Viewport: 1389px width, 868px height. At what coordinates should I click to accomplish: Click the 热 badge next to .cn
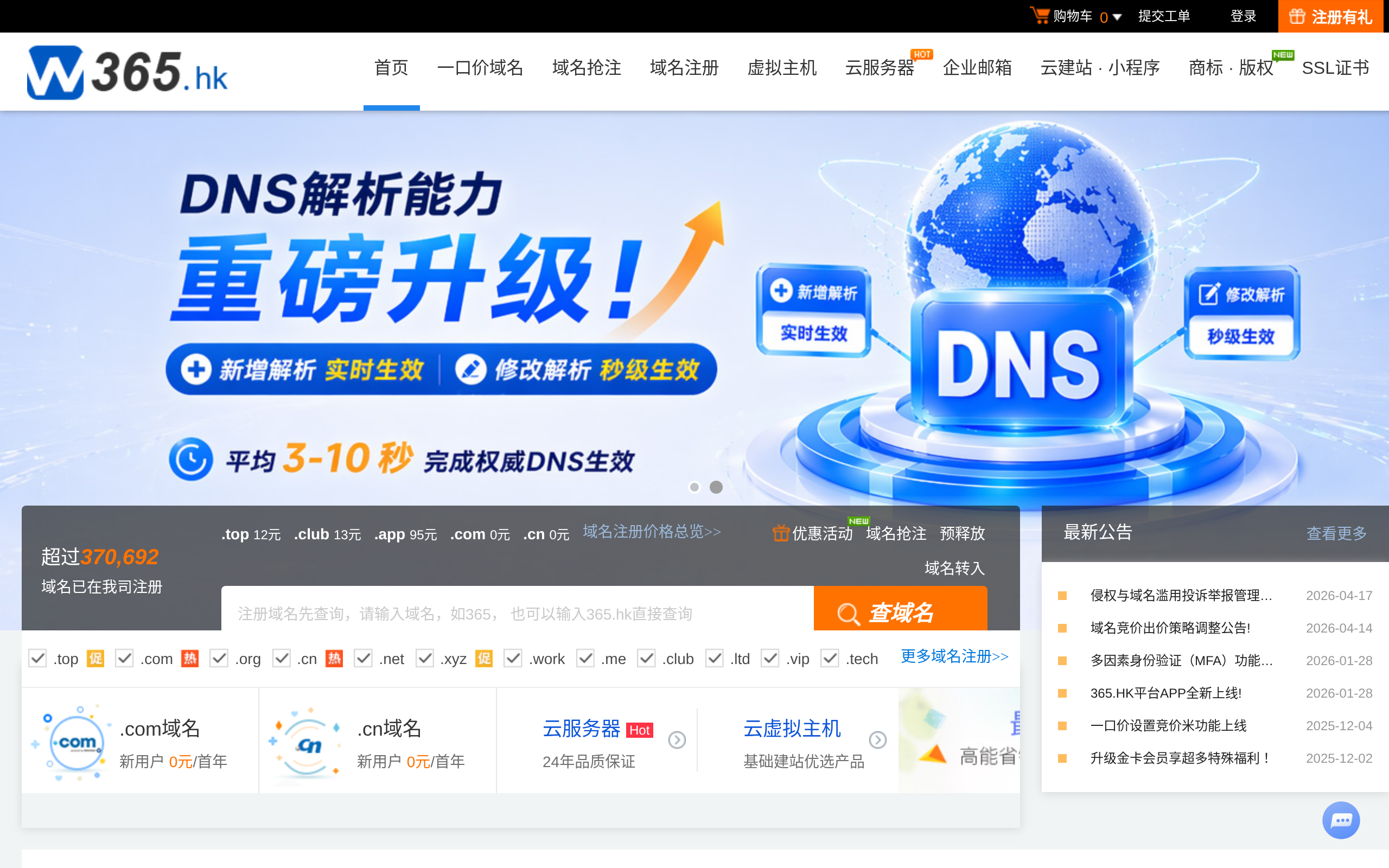(334, 659)
